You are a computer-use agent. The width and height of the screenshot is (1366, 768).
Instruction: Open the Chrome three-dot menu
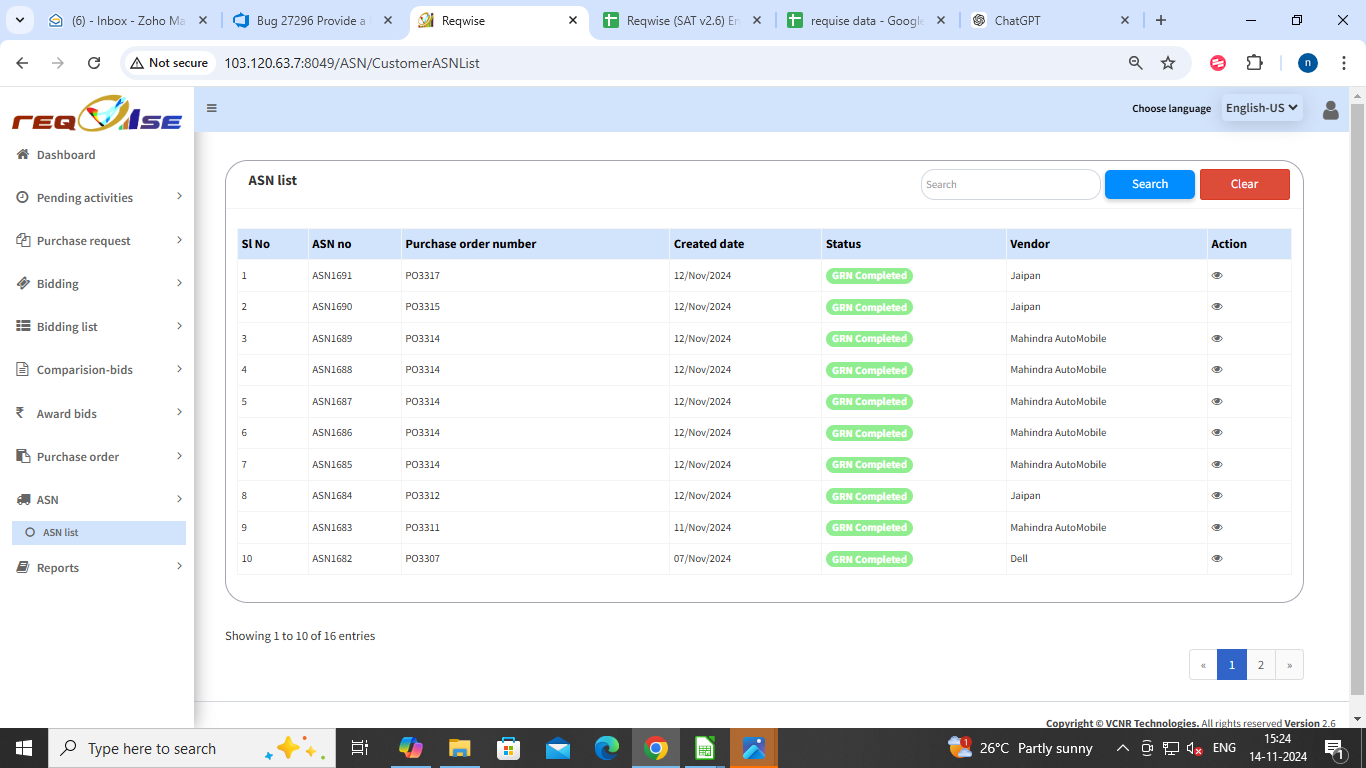tap(1345, 63)
